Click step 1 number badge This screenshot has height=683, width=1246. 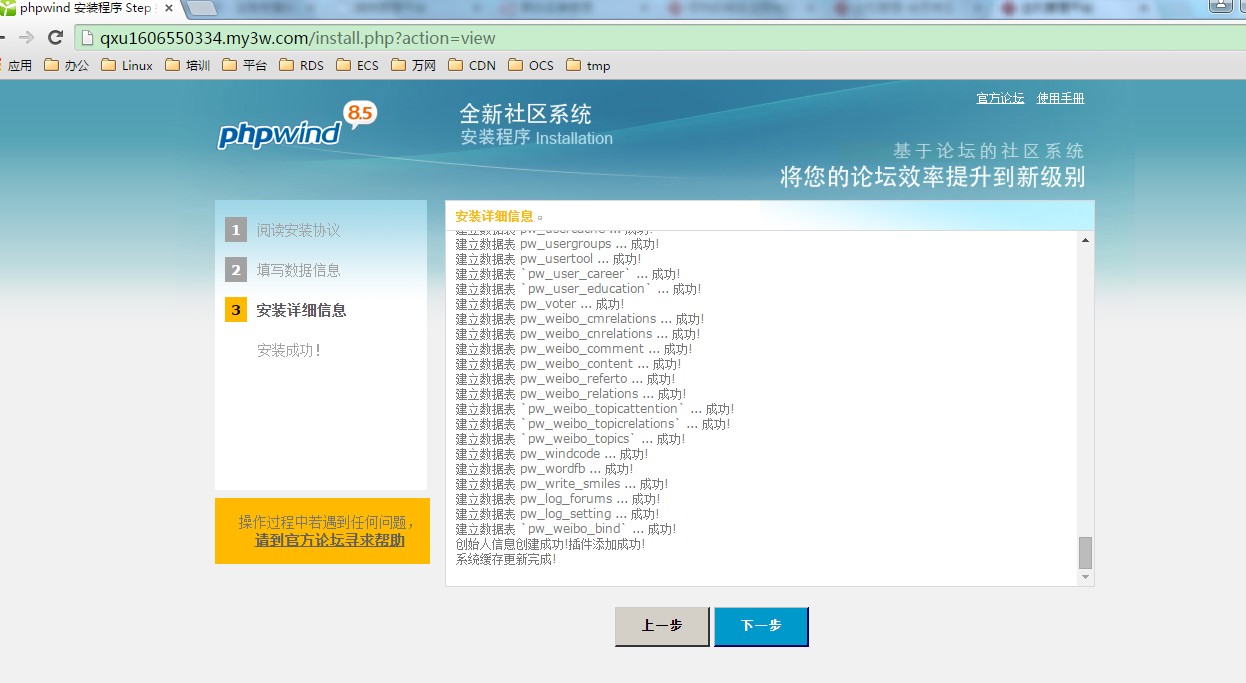(236, 230)
